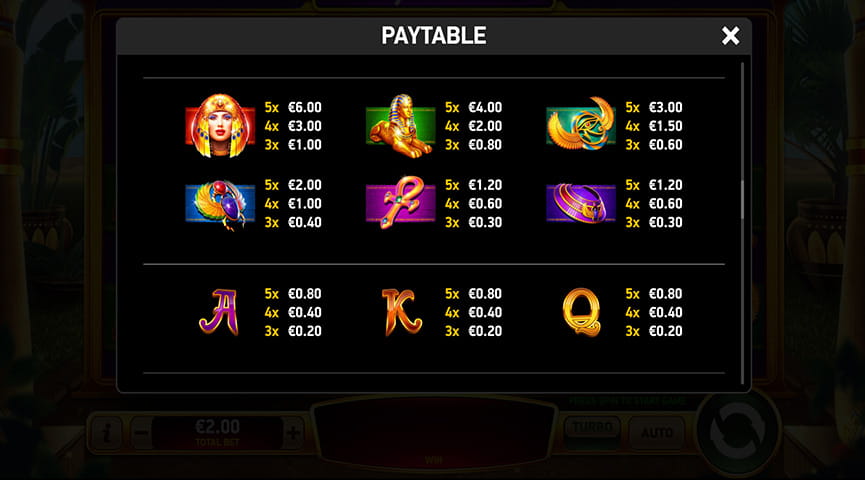Click the paytable vertical scrollbar

pos(743,200)
